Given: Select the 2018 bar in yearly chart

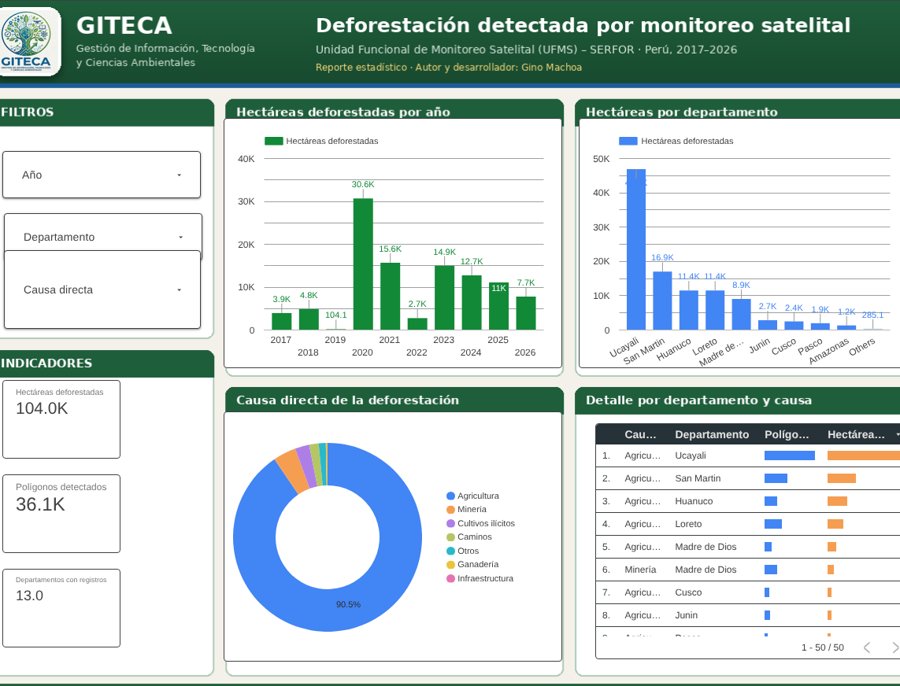Looking at the screenshot, I should (x=309, y=320).
